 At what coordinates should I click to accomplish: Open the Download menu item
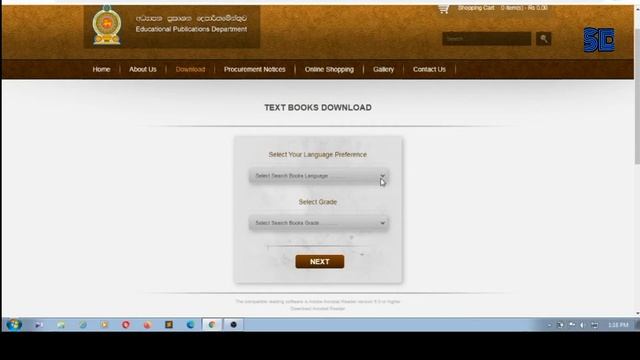190,69
